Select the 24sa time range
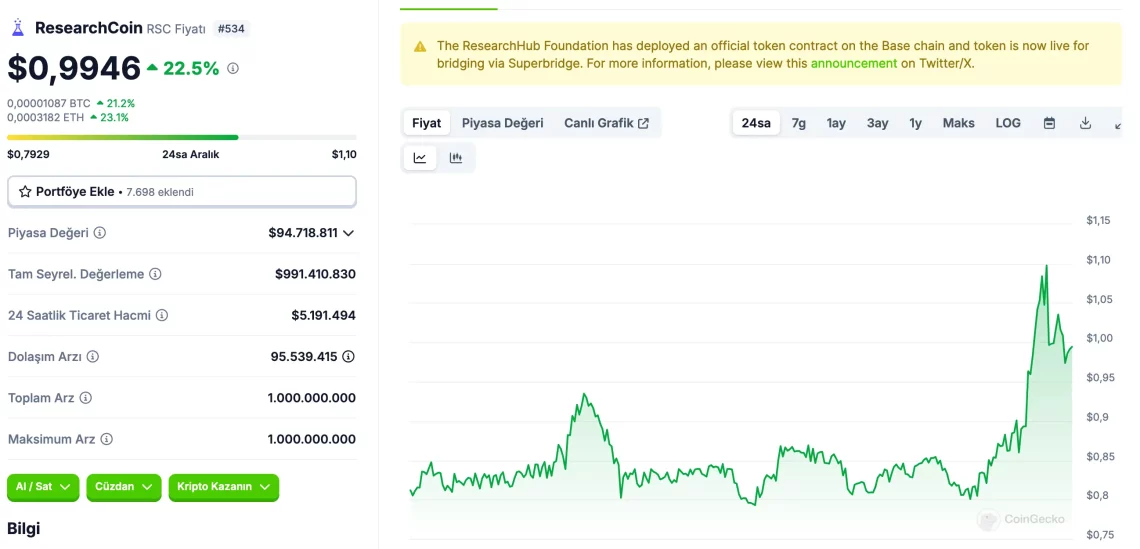The width and height of the screenshot is (1140, 549). [756, 123]
